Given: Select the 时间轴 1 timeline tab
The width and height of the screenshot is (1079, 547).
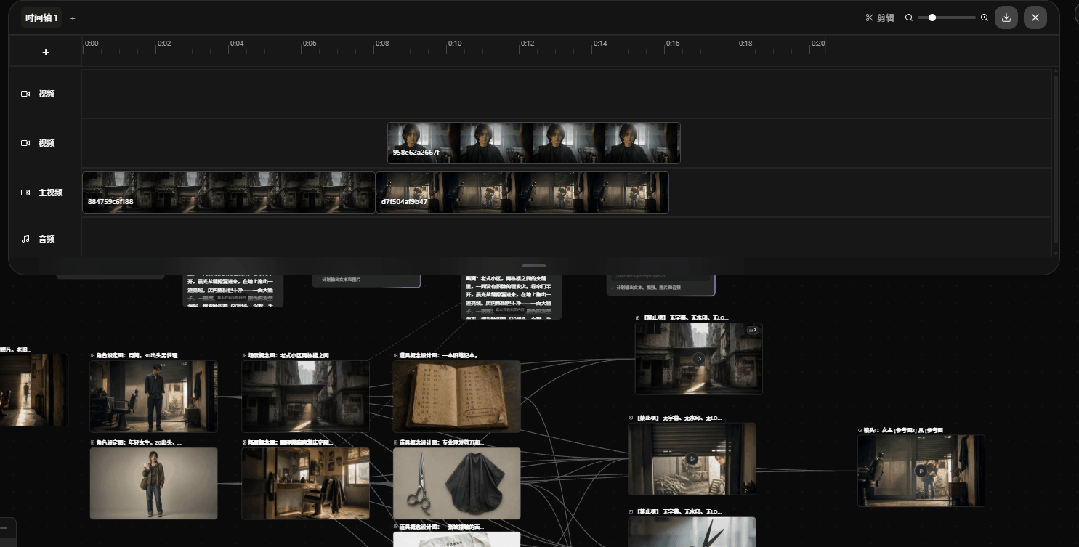Looking at the screenshot, I should [41, 18].
